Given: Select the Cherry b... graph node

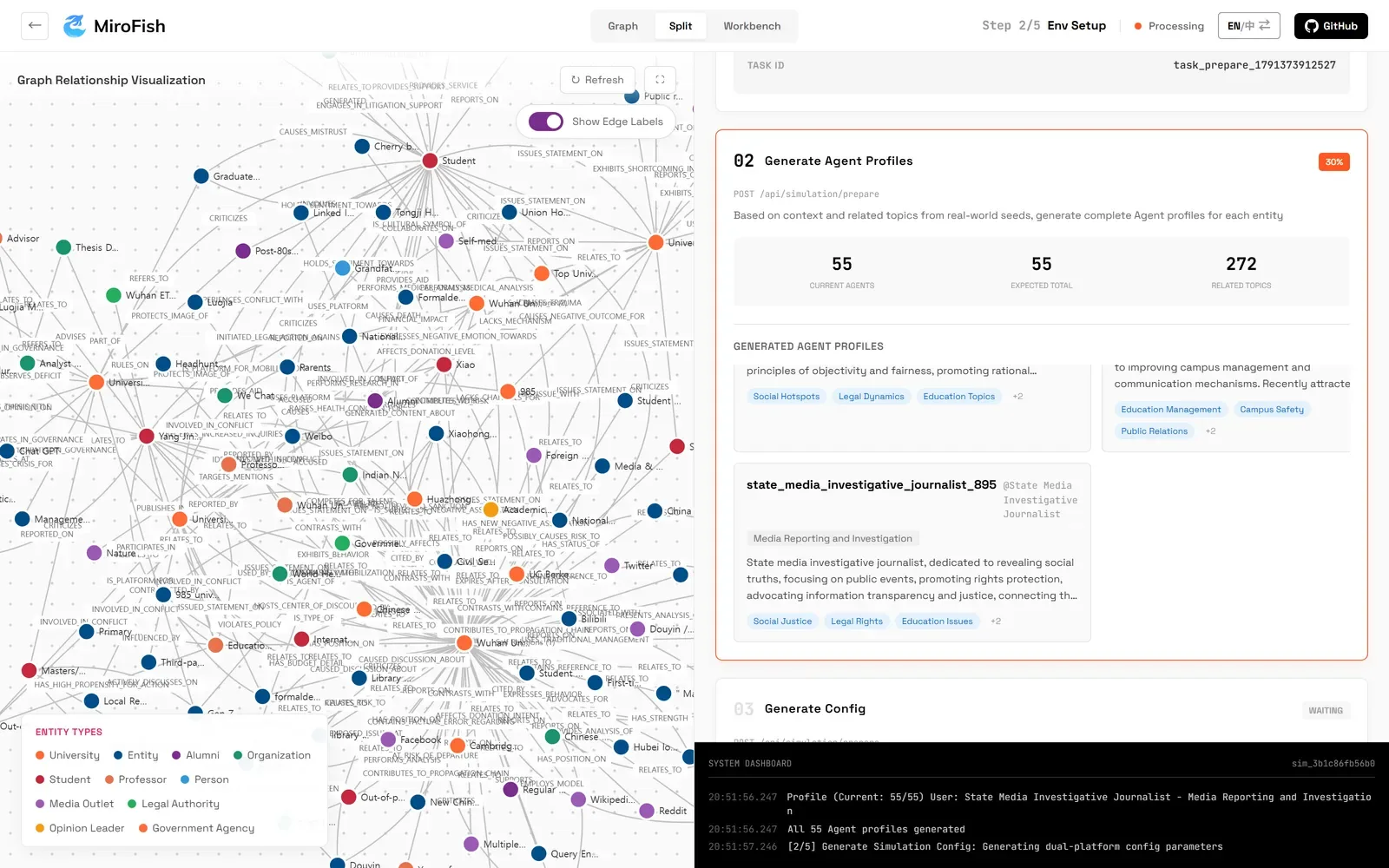Looking at the screenshot, I should coord(362,147).
